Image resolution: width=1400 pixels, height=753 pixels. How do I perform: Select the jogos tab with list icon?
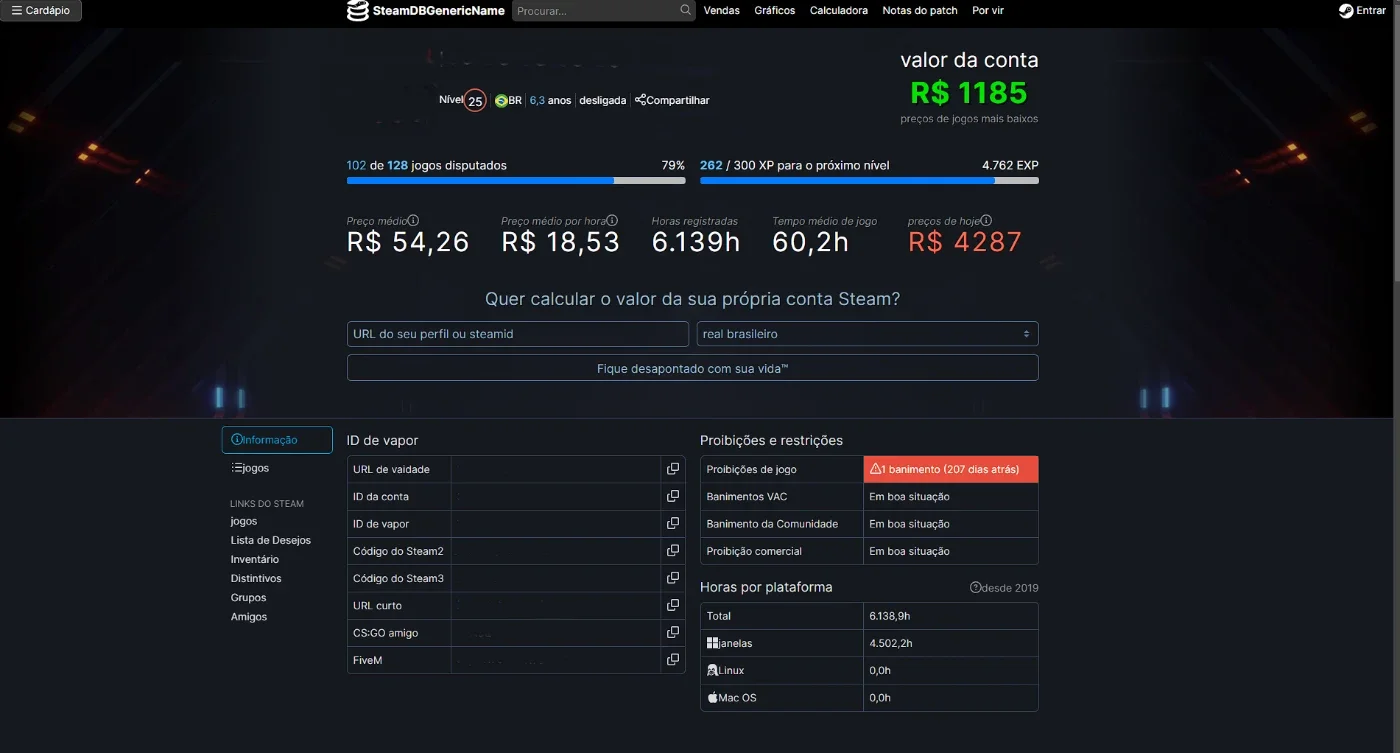click(250, 468)
